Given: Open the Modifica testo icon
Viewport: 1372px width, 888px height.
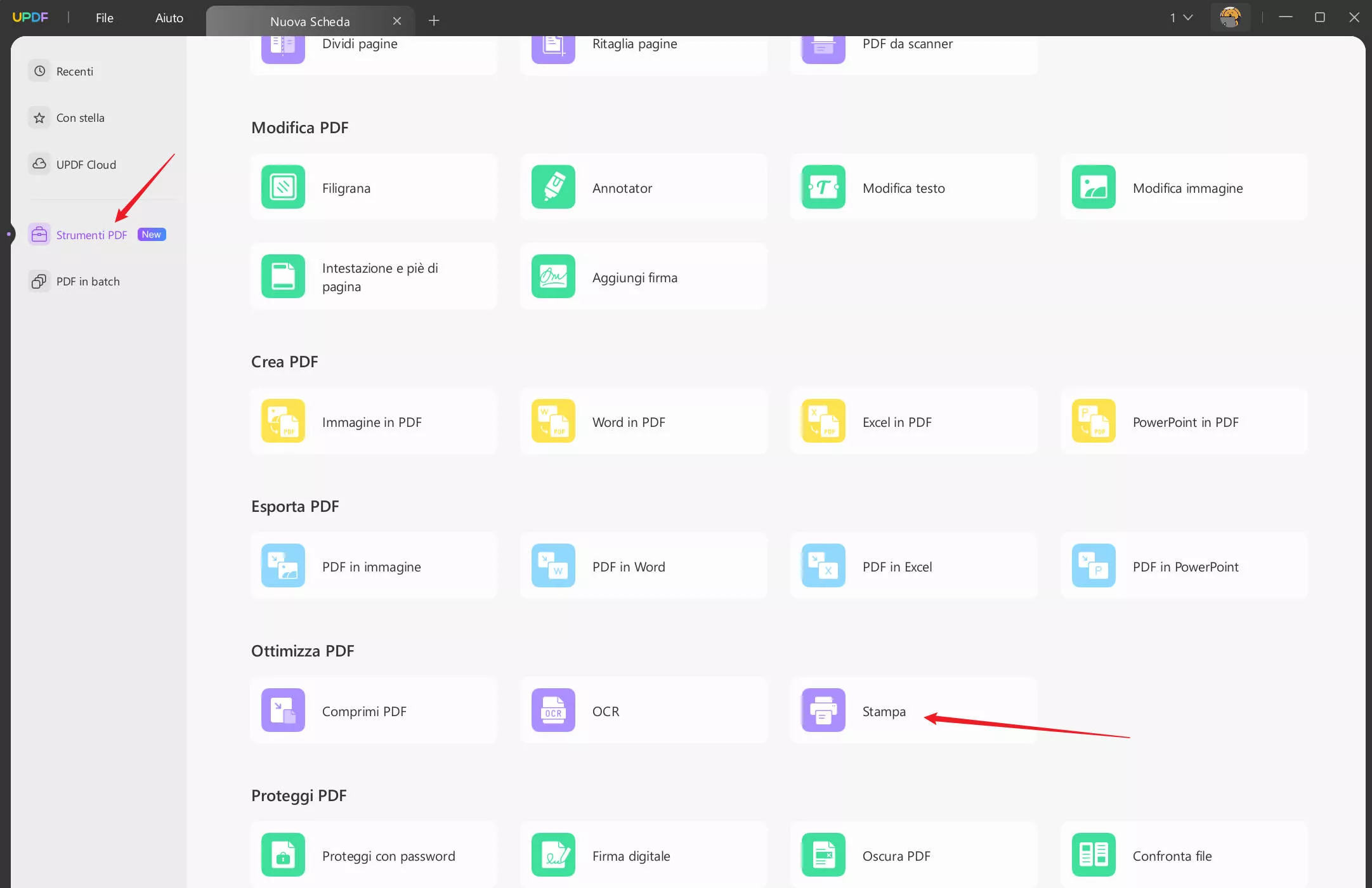Looking at the screenshot, I should pyautogui.click(x=823, y=187).
